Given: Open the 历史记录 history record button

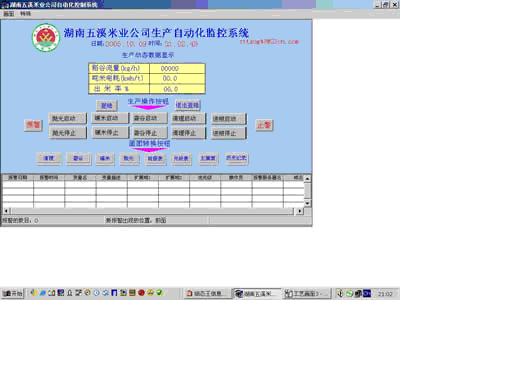Looking at the screenshot, I should click(x=236, y=158).
